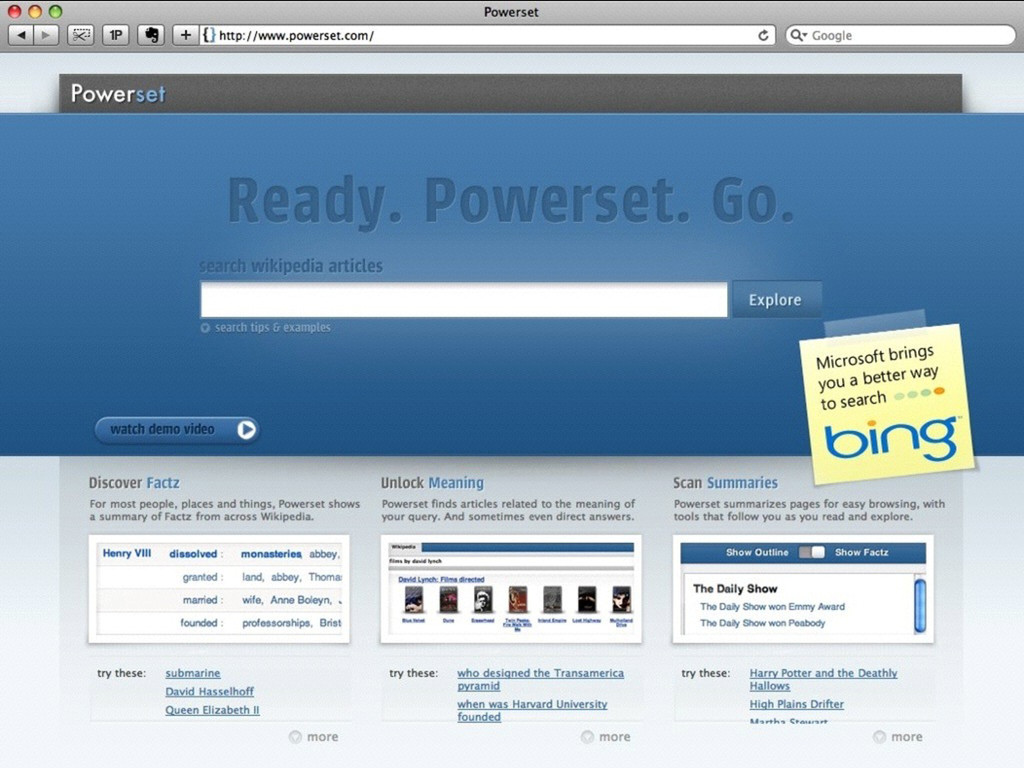
Task: Click 'David Lynch: Films directed' text
Action: tap(441, 579)
